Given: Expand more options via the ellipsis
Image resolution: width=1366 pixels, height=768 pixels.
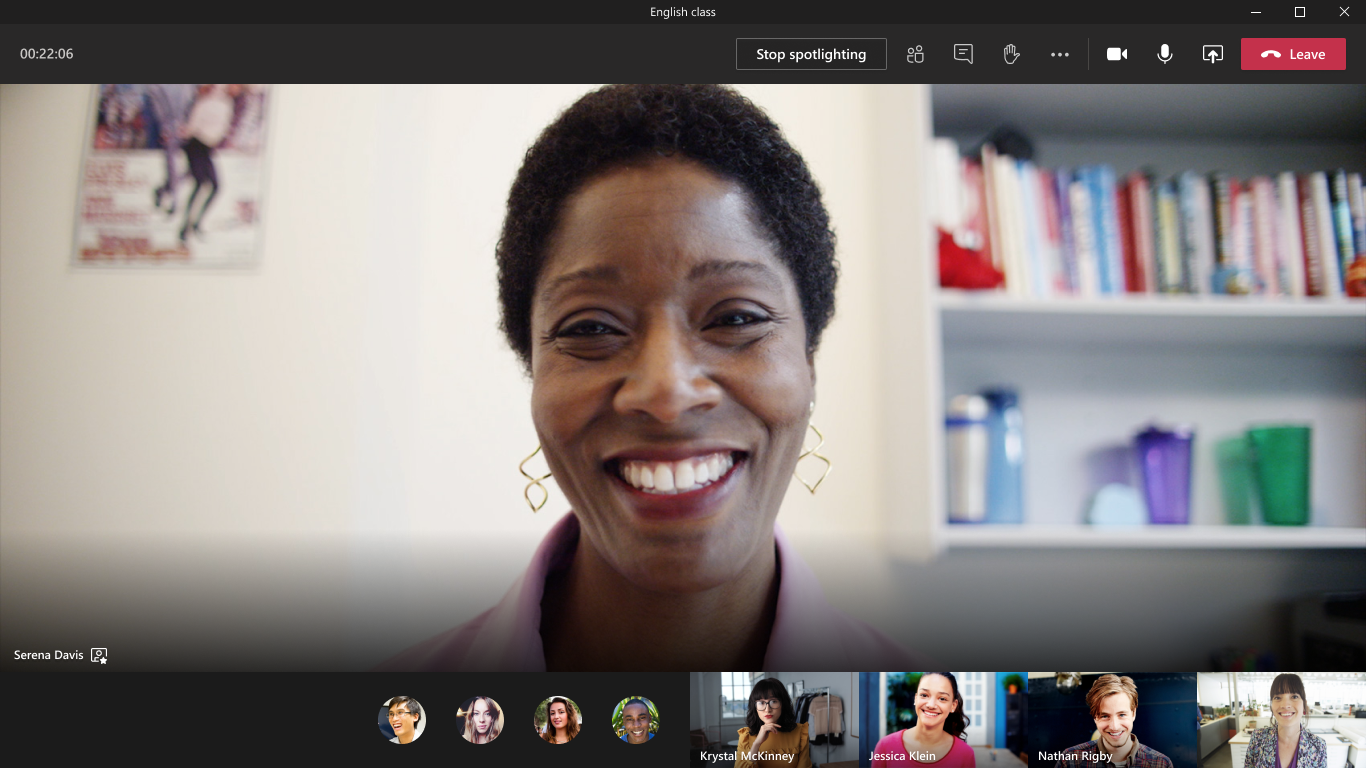Looking at the screenshot, I should point(1060,54).
